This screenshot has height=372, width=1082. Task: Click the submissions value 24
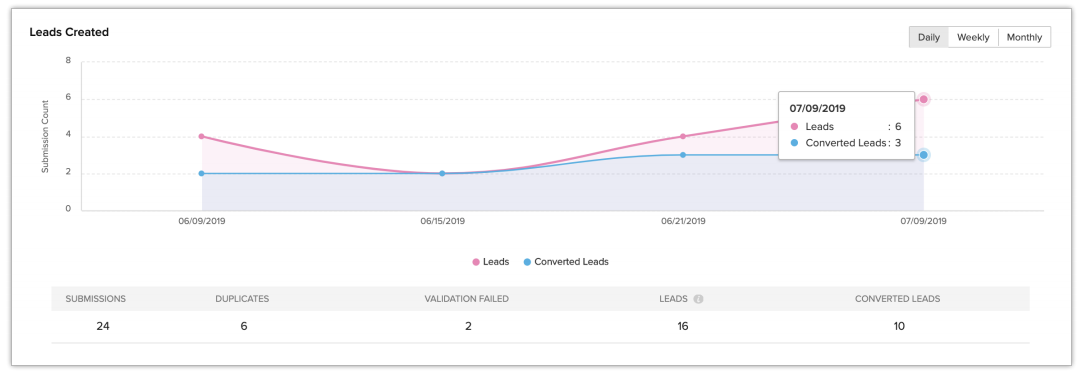103,326
